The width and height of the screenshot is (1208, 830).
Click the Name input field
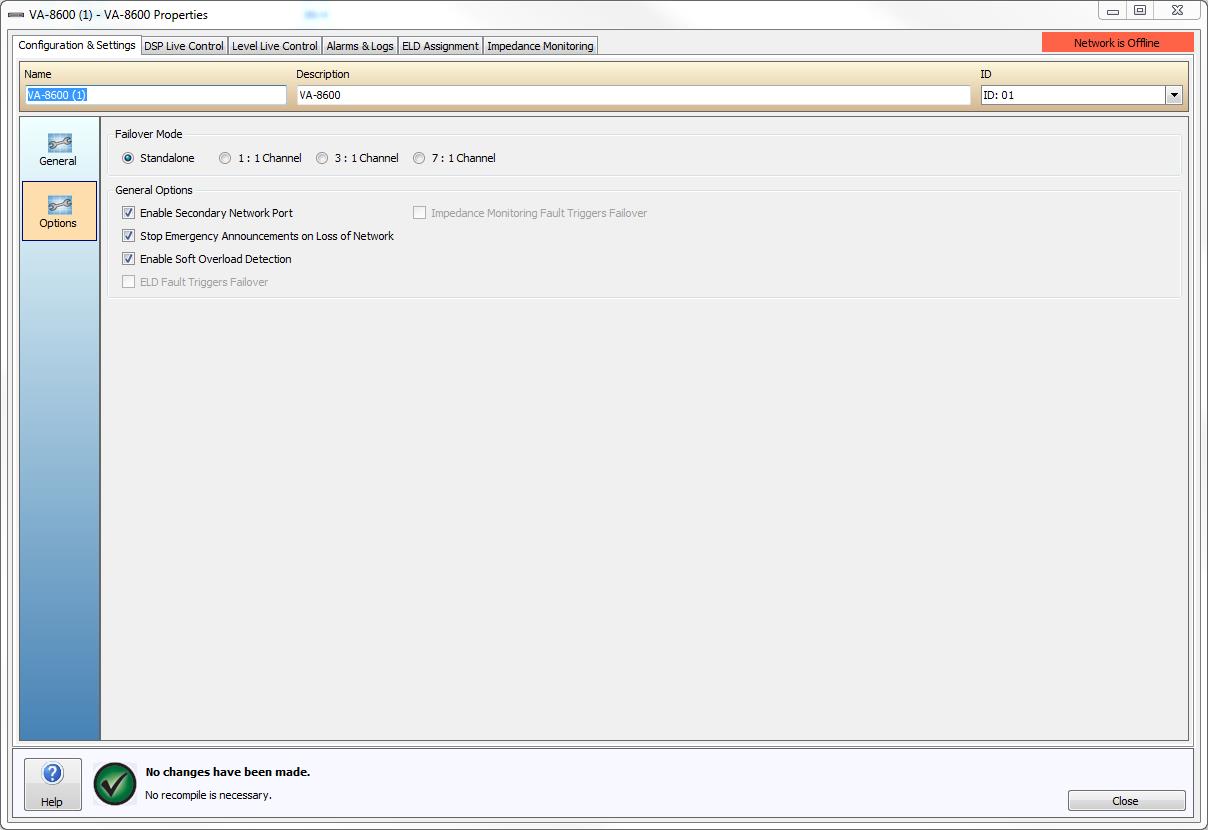[x=155, y=95]
